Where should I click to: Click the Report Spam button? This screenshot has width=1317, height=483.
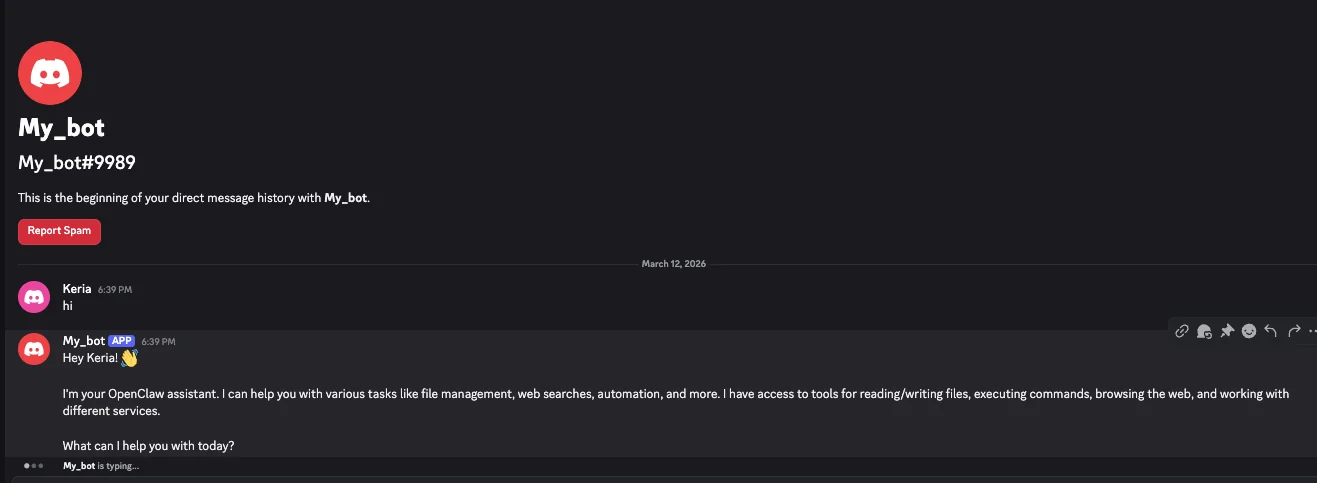click(59, 231)
